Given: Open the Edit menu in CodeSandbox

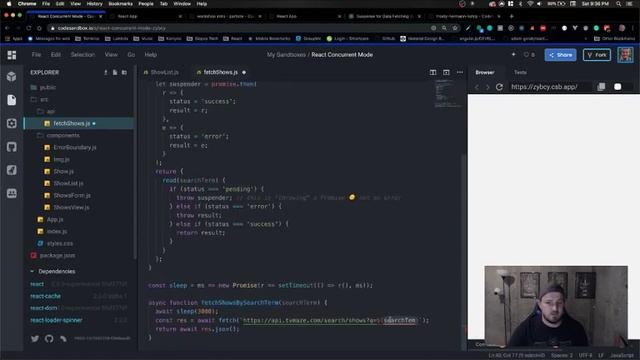Looking at the screenshot, I should click(56, 55).
